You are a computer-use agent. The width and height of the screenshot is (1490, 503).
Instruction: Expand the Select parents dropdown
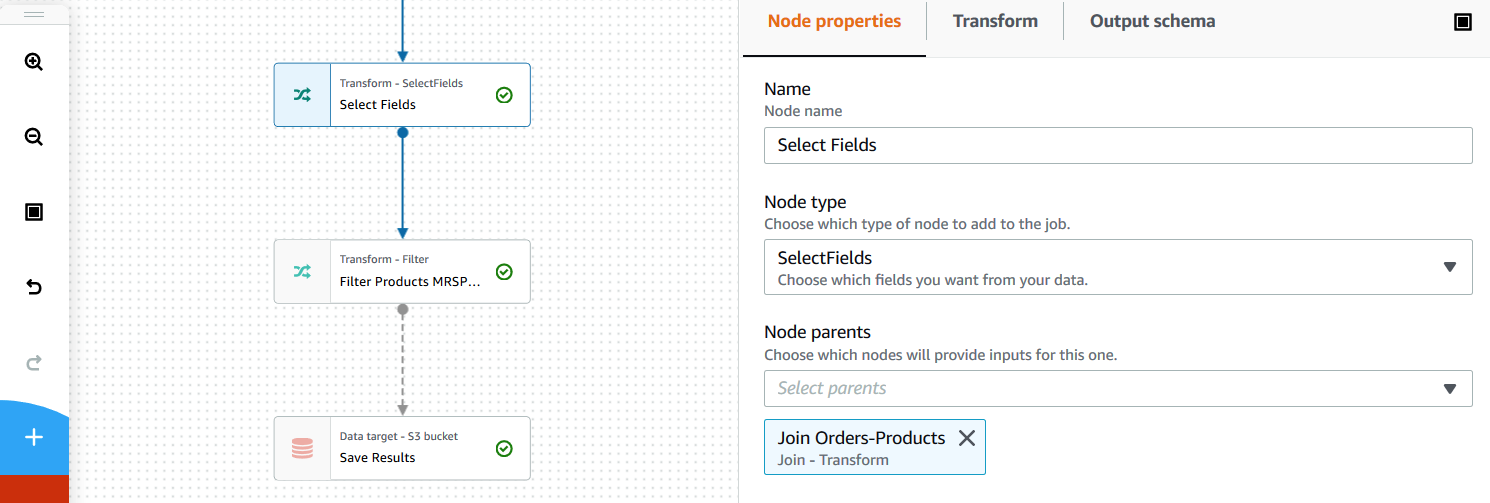(x=1117, y=388)
